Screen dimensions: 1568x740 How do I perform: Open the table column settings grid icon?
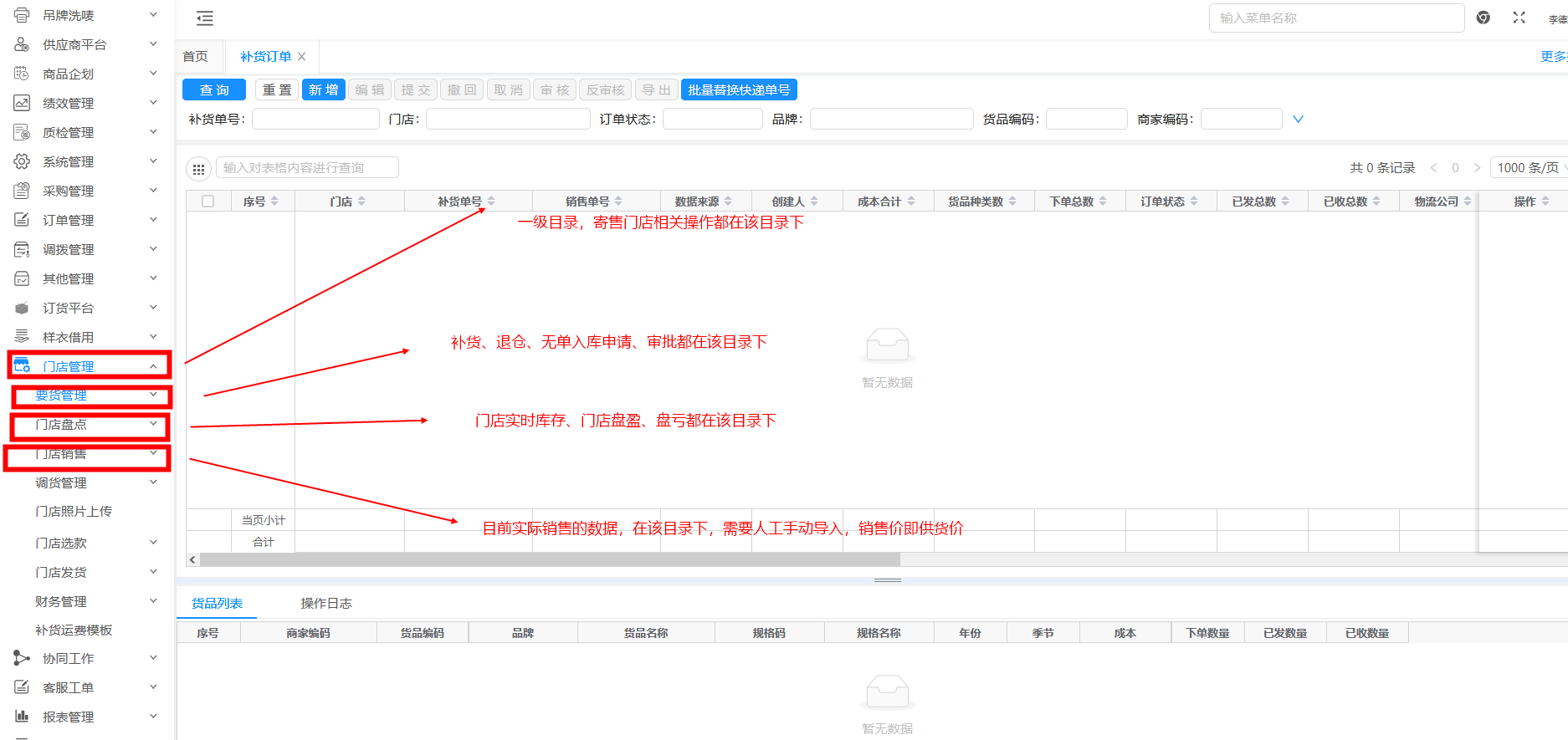coord(198,169)
